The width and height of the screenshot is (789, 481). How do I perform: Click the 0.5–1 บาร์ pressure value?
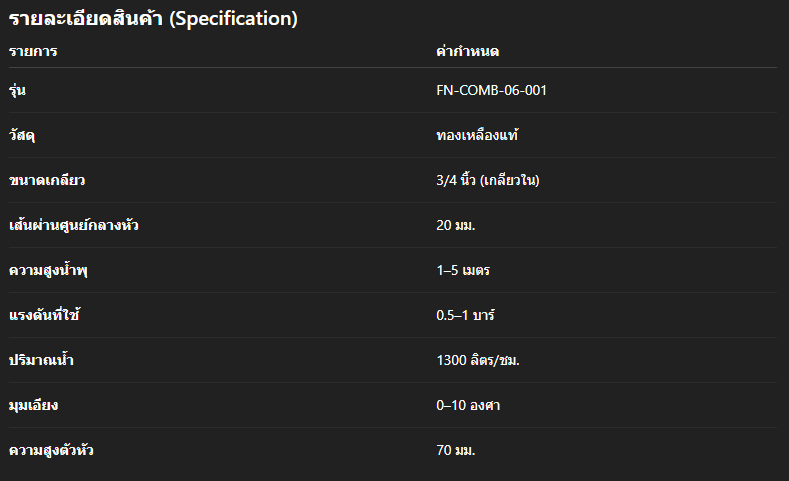pyautogui.click(x=465, y=315)
